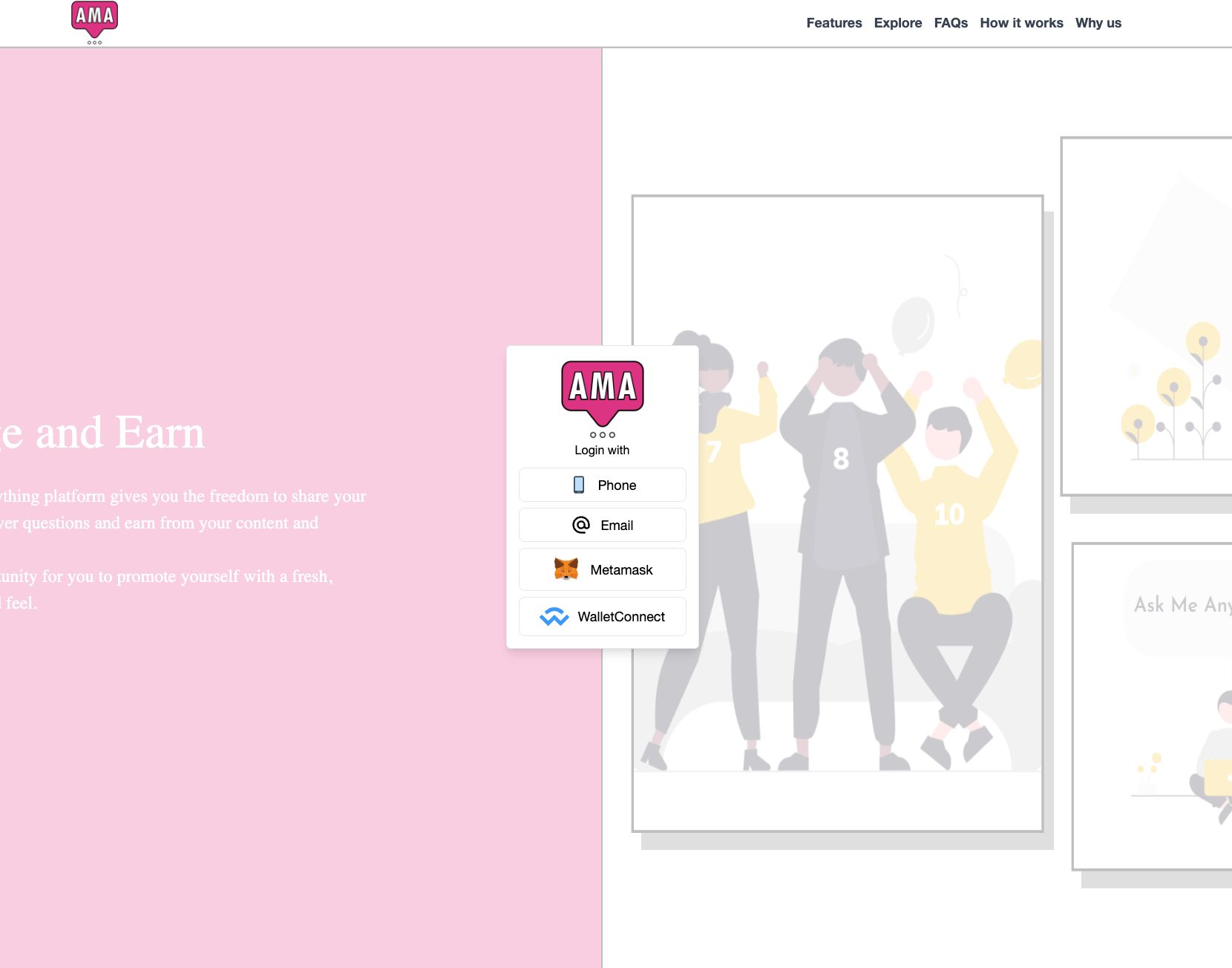Click the yellow flowers illustration card
Viewport: 1232px width, 968px height.
pos(1147,316)
